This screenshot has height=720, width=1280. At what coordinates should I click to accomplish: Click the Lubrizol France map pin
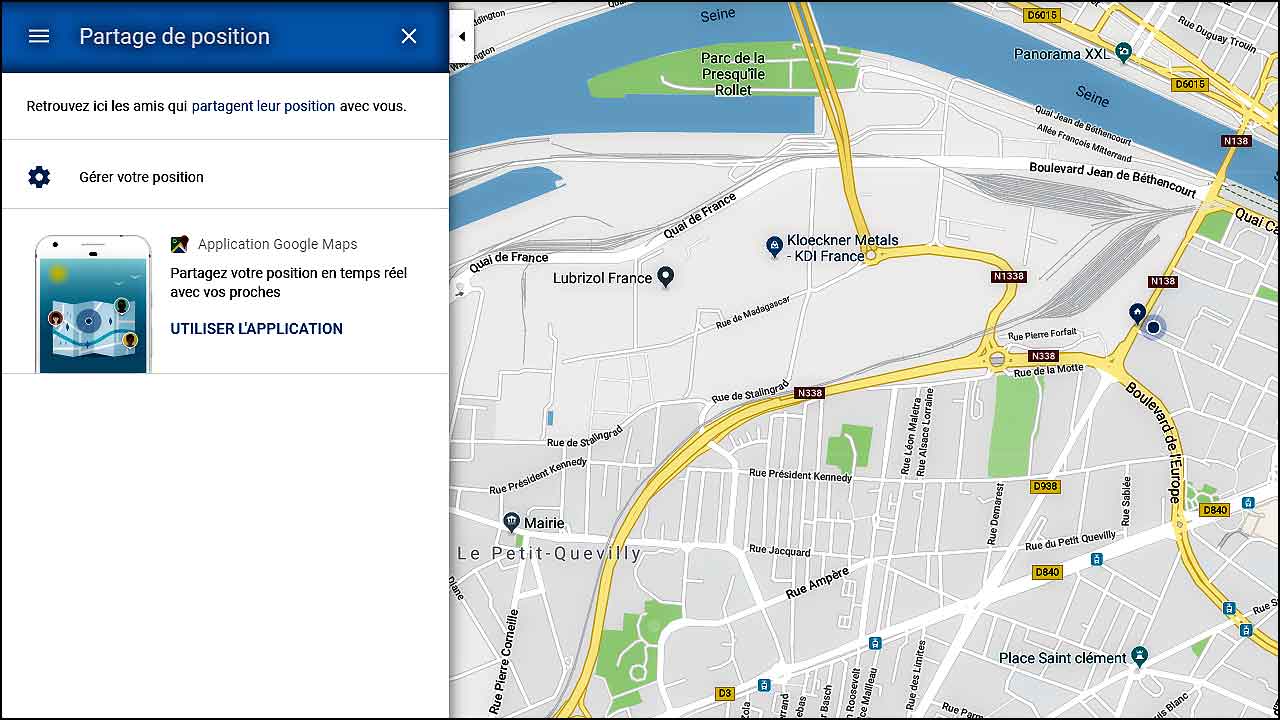[665, 277]
